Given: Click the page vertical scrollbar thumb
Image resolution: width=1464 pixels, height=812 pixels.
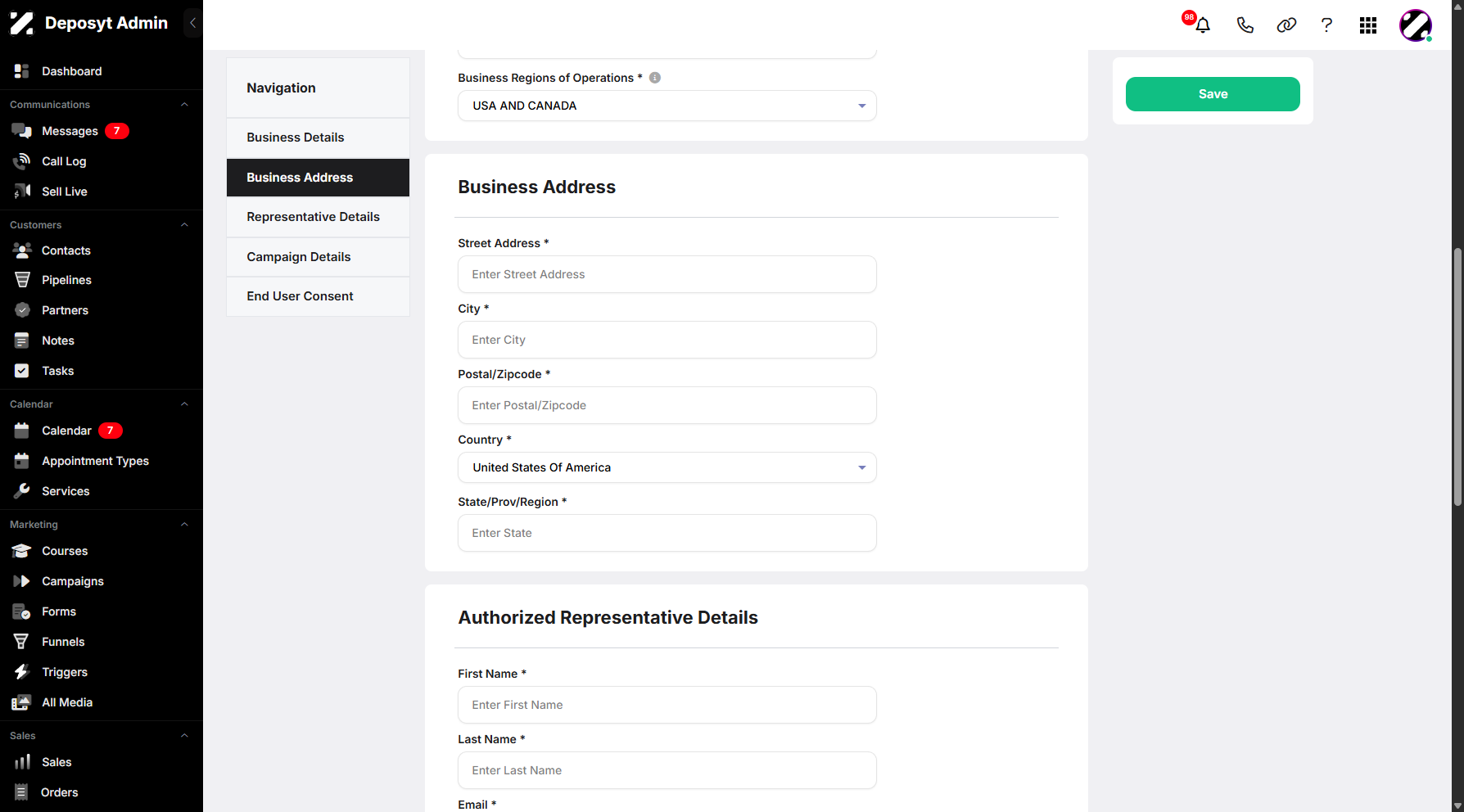Looking at the screenshot, I should 1457,377.
